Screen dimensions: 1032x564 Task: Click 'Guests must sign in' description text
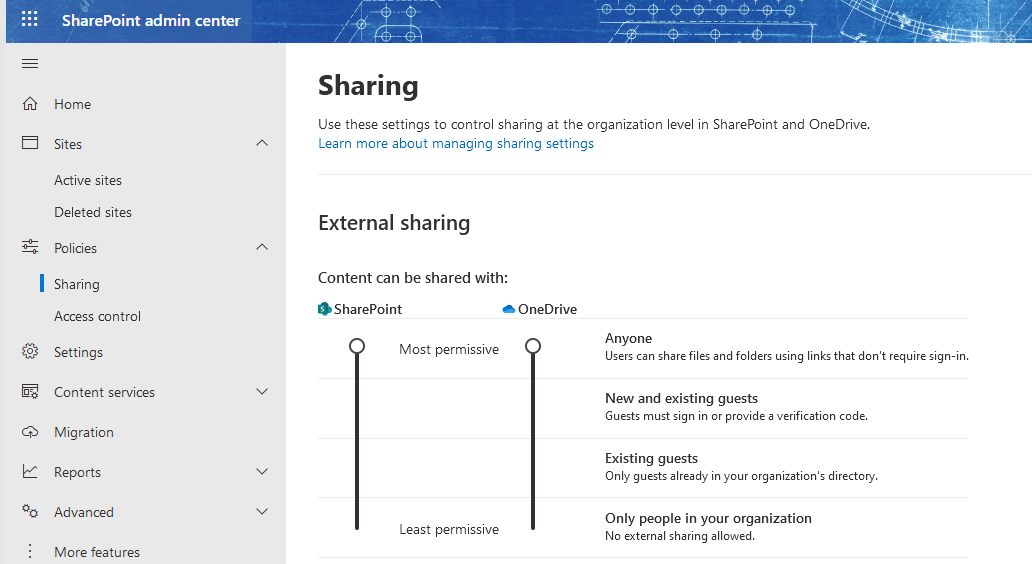click(x=736, y=416)
